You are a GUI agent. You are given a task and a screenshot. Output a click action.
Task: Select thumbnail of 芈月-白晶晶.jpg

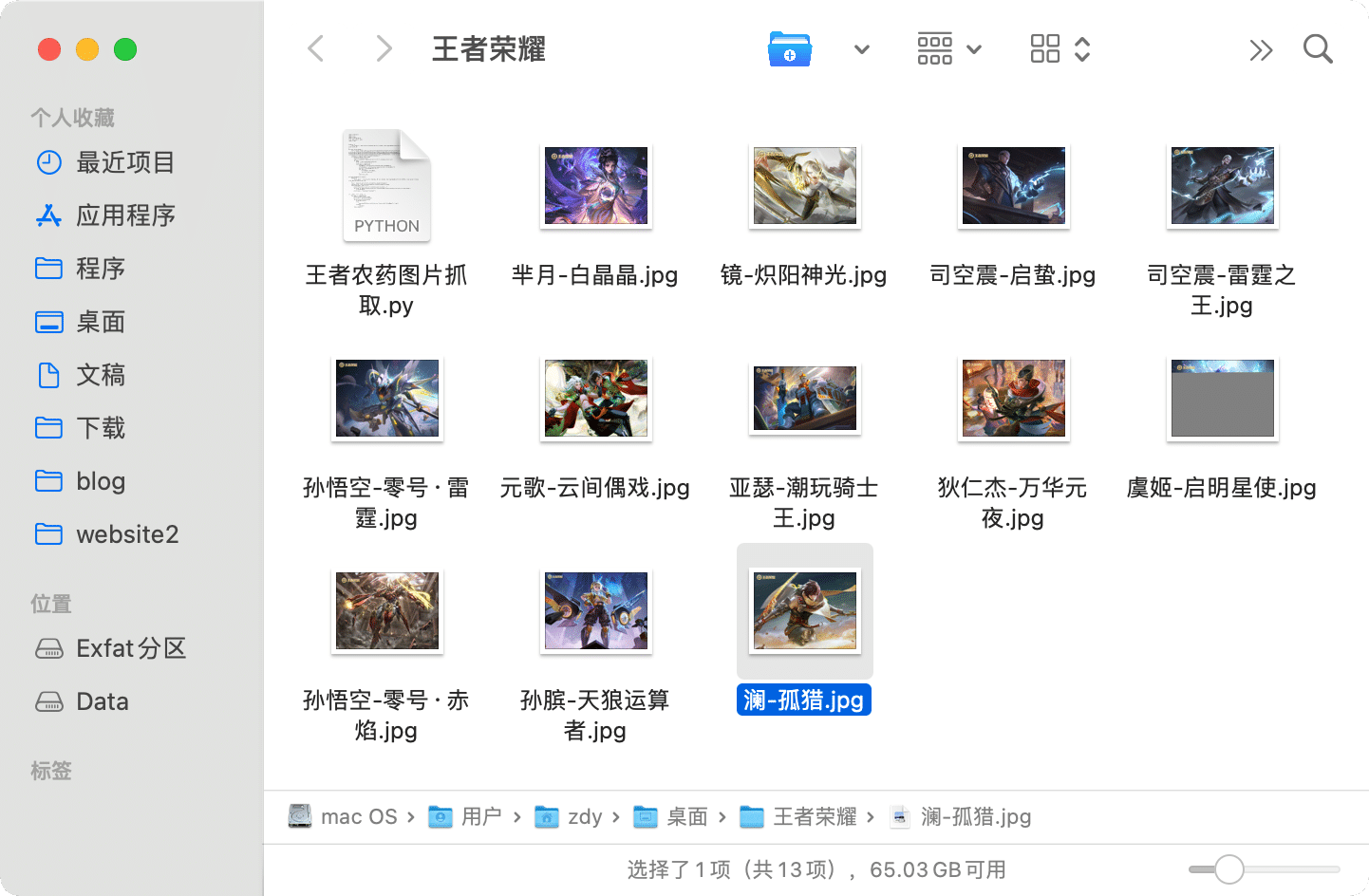pyautogui.click(x=596, y=186)
